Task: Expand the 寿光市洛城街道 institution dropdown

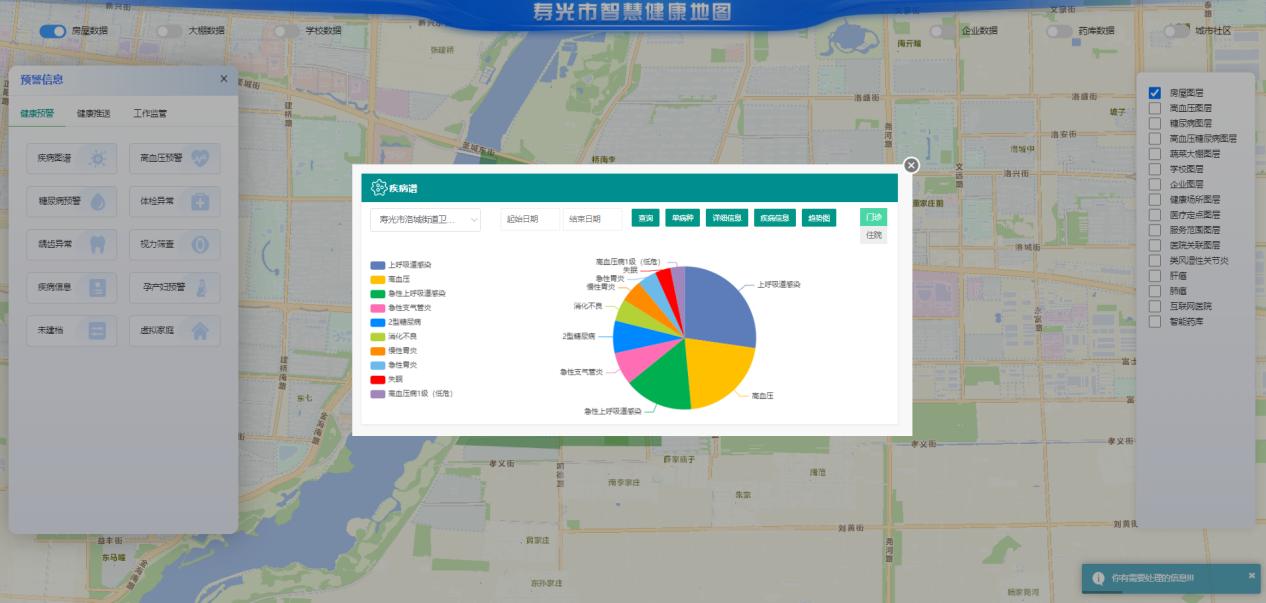Action: point(425,219)
